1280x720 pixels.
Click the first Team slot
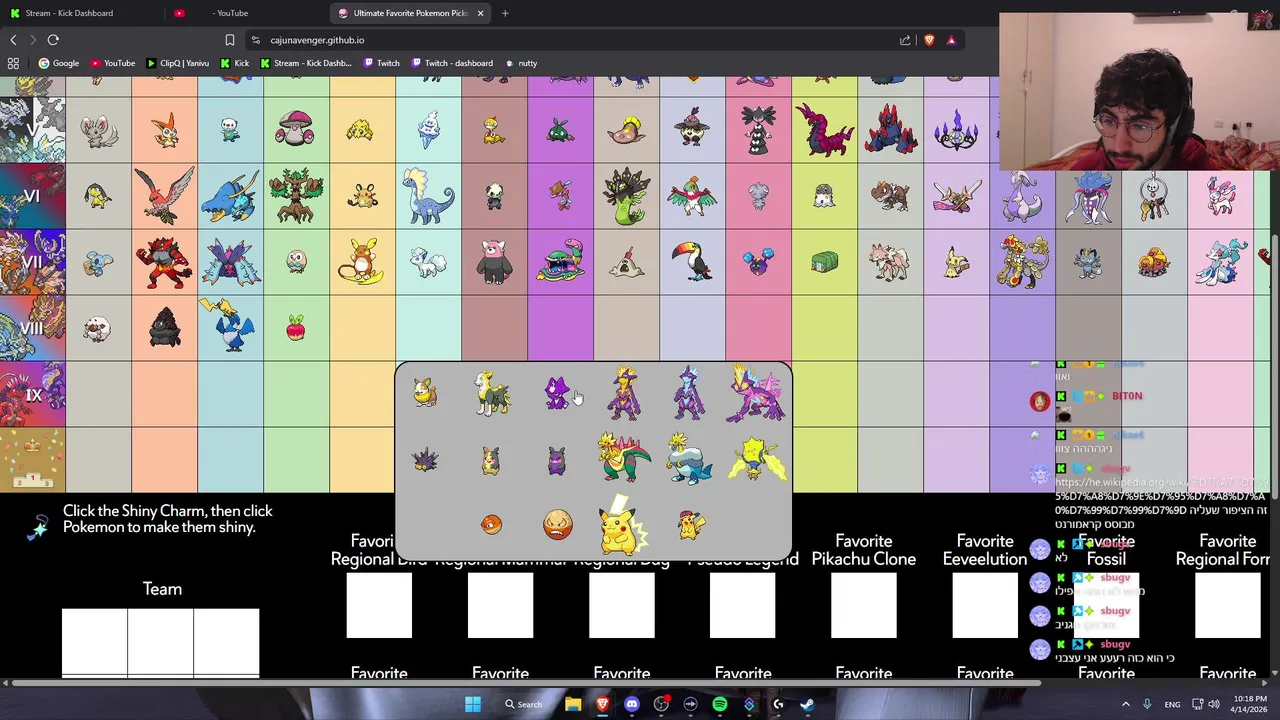click(95, 642)
